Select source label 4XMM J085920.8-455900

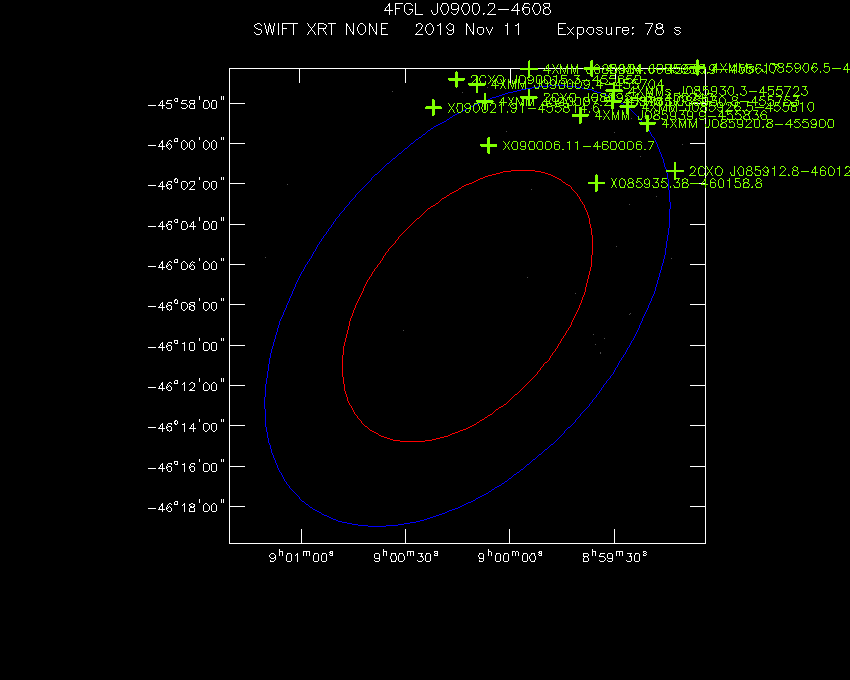pos(748,124)
